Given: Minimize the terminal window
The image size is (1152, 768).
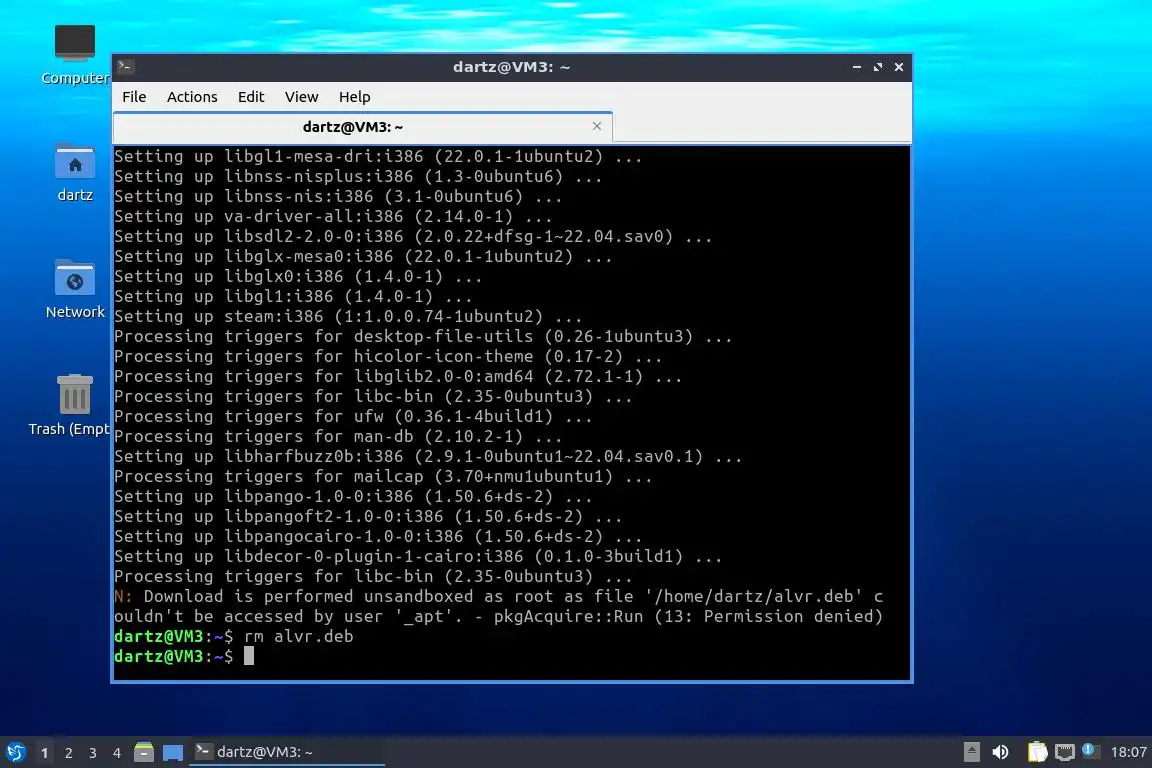Looking at the screenshot, I should click(x=857, y=67).
